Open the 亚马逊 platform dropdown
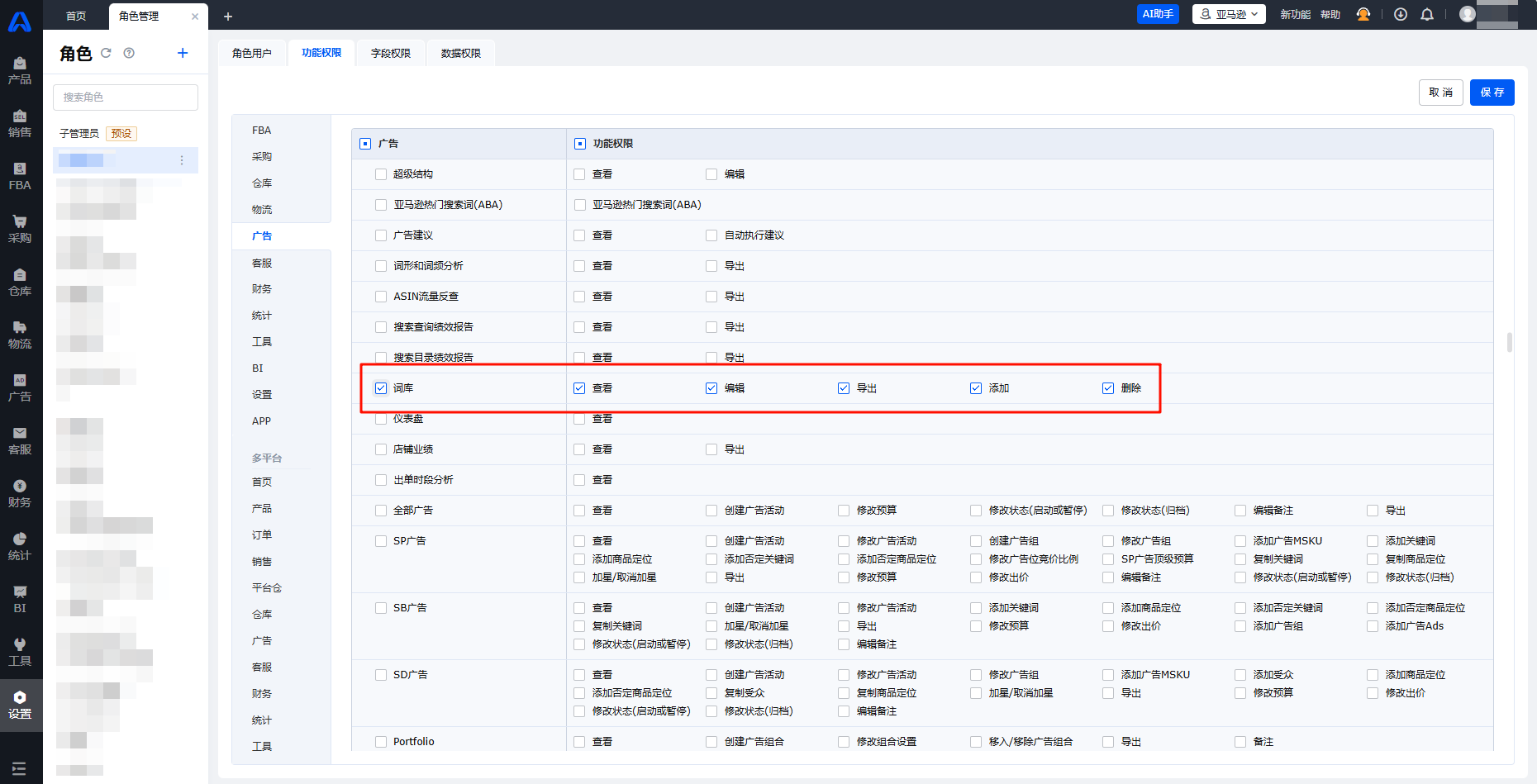Image resolution: width=1537 pixels, height=784 pixels. pyautogui.click(x=1229, y=14)
